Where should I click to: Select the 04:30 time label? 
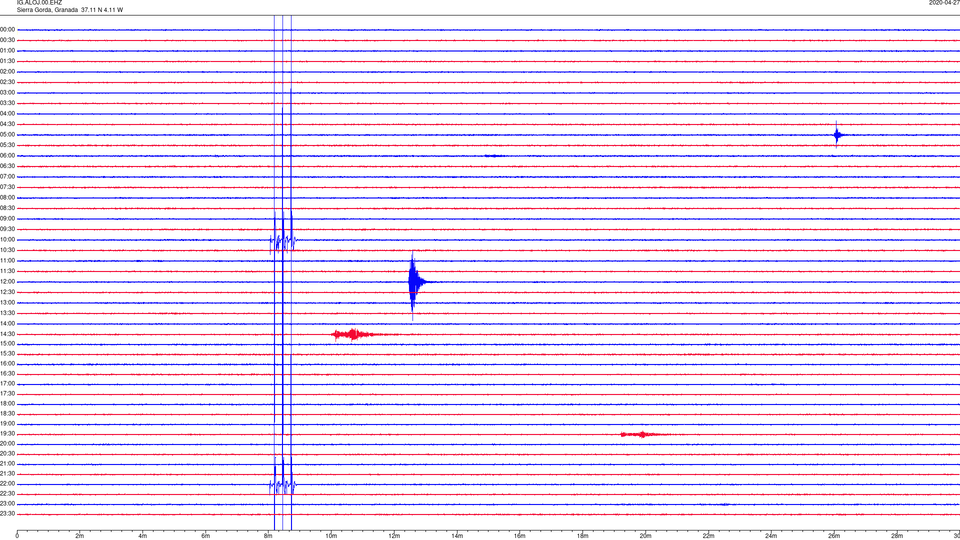(7, 124)
